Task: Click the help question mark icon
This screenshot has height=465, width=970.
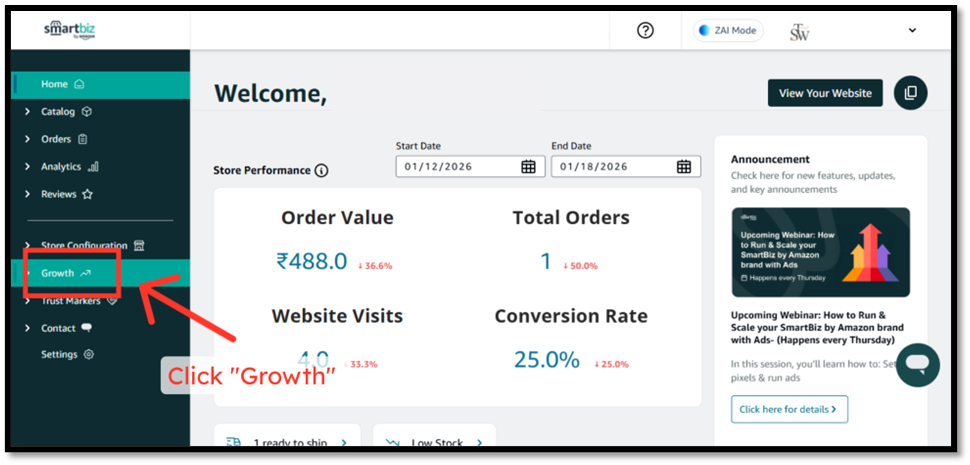Action: point(645,31)
